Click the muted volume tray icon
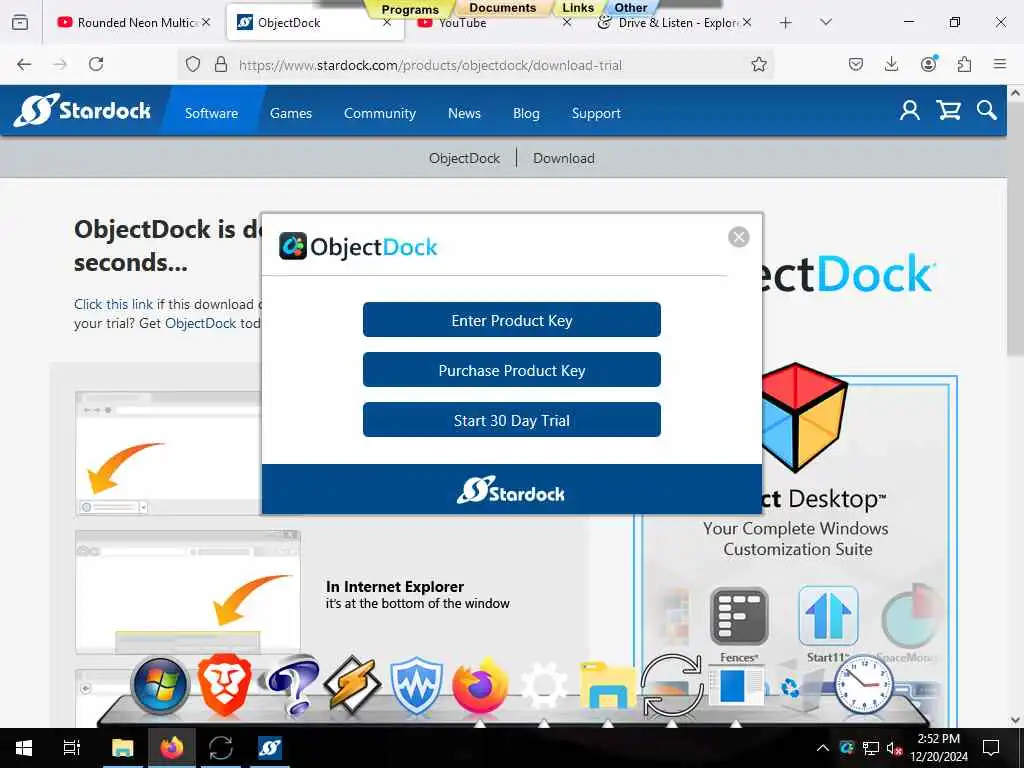Image resolution: width=1024 pixels, height=768 pixels. coord(893,748)
